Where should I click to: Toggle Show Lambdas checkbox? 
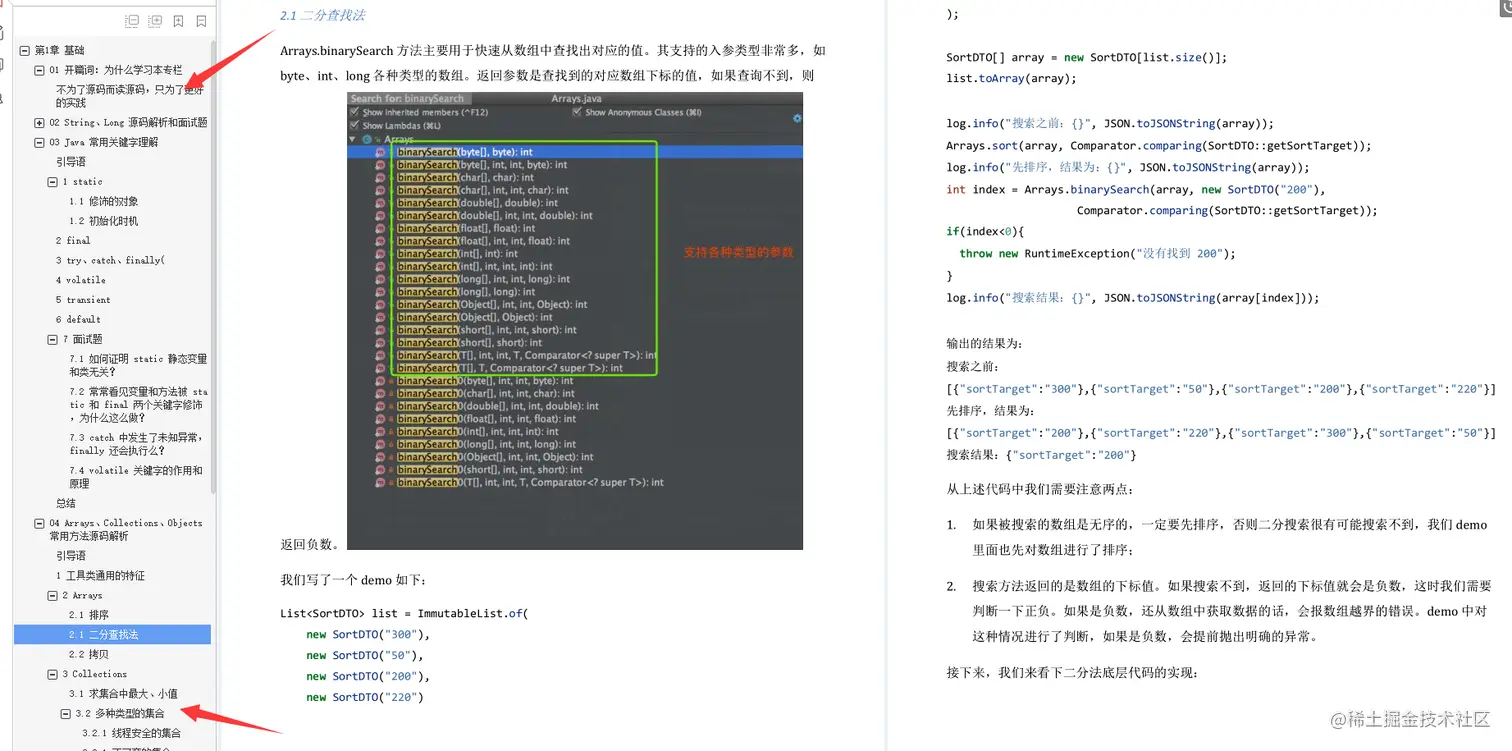(x=354, y=125)
